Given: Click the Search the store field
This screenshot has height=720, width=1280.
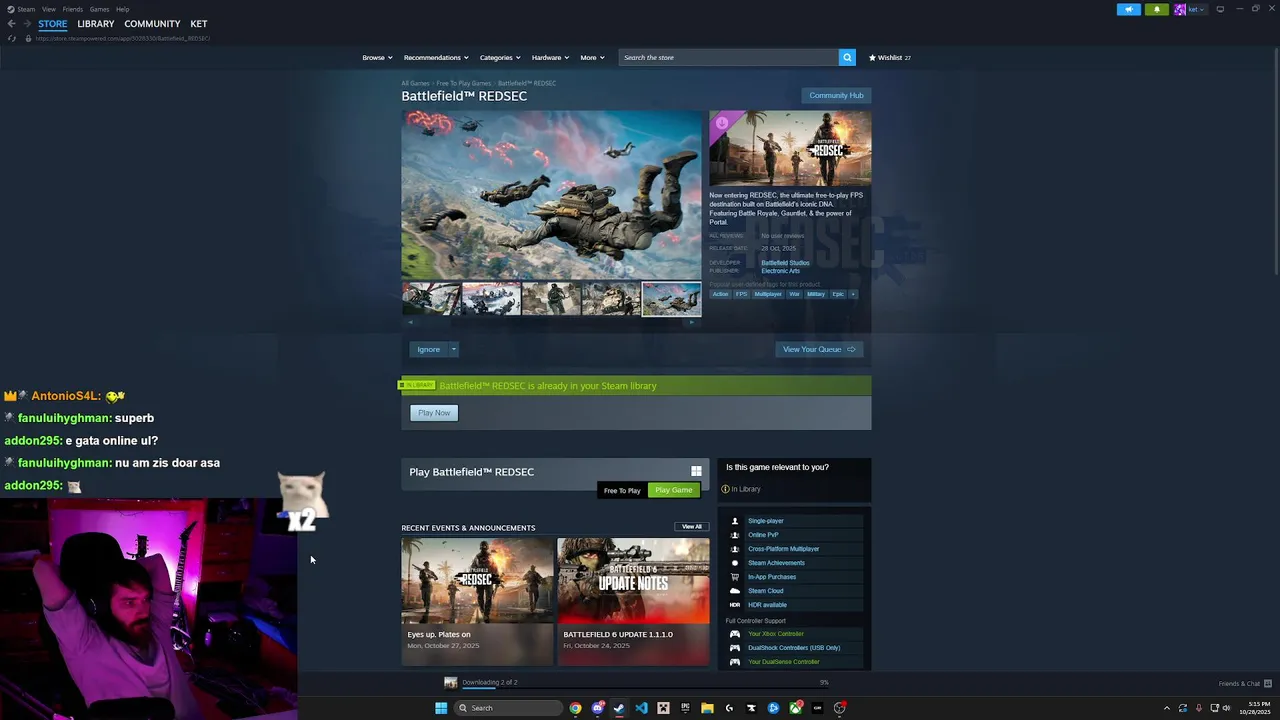Looking at the screenshot, I should tap(728, 57).
